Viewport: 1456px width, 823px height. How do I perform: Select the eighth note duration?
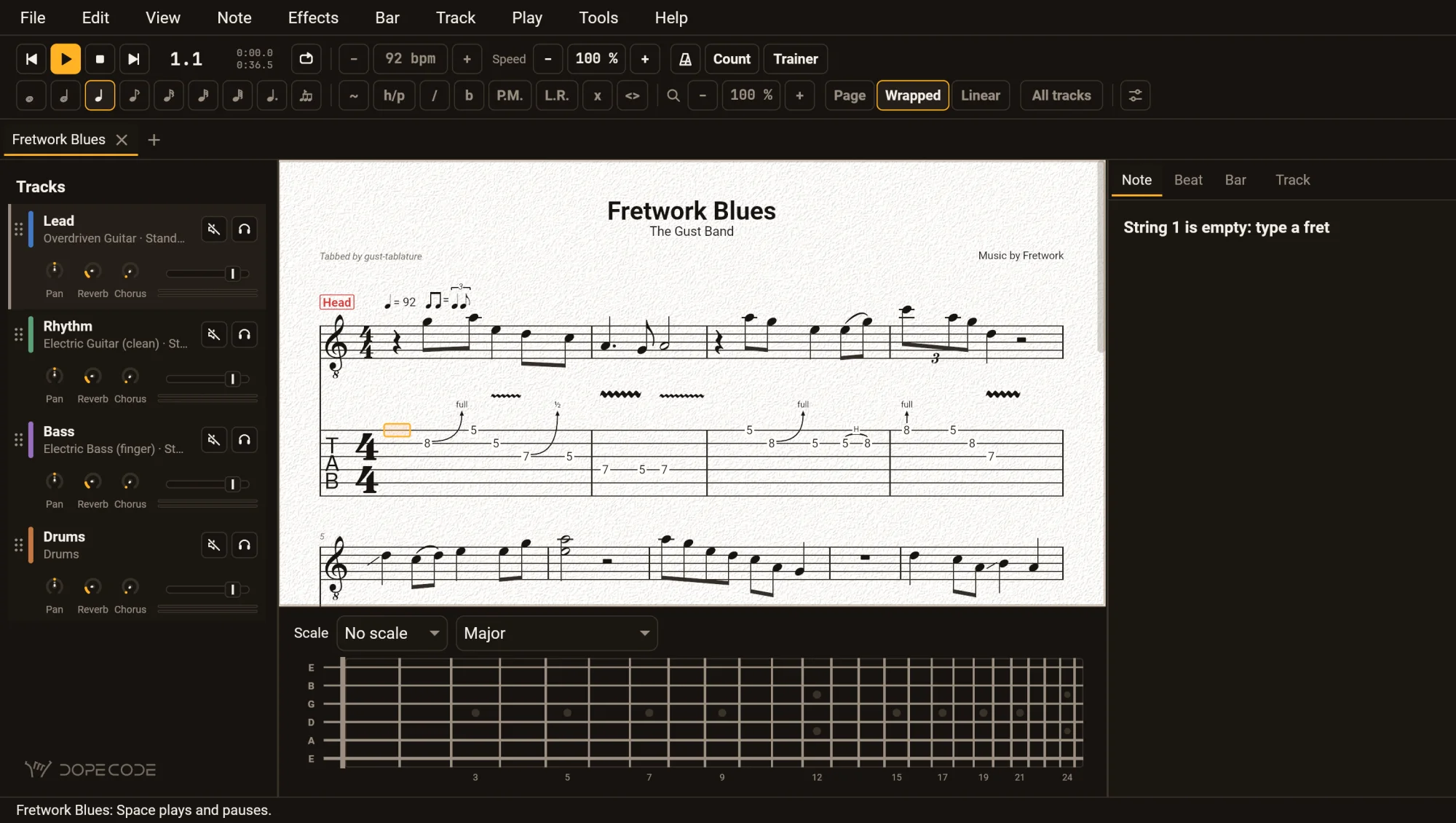click(x=134, y=95)
